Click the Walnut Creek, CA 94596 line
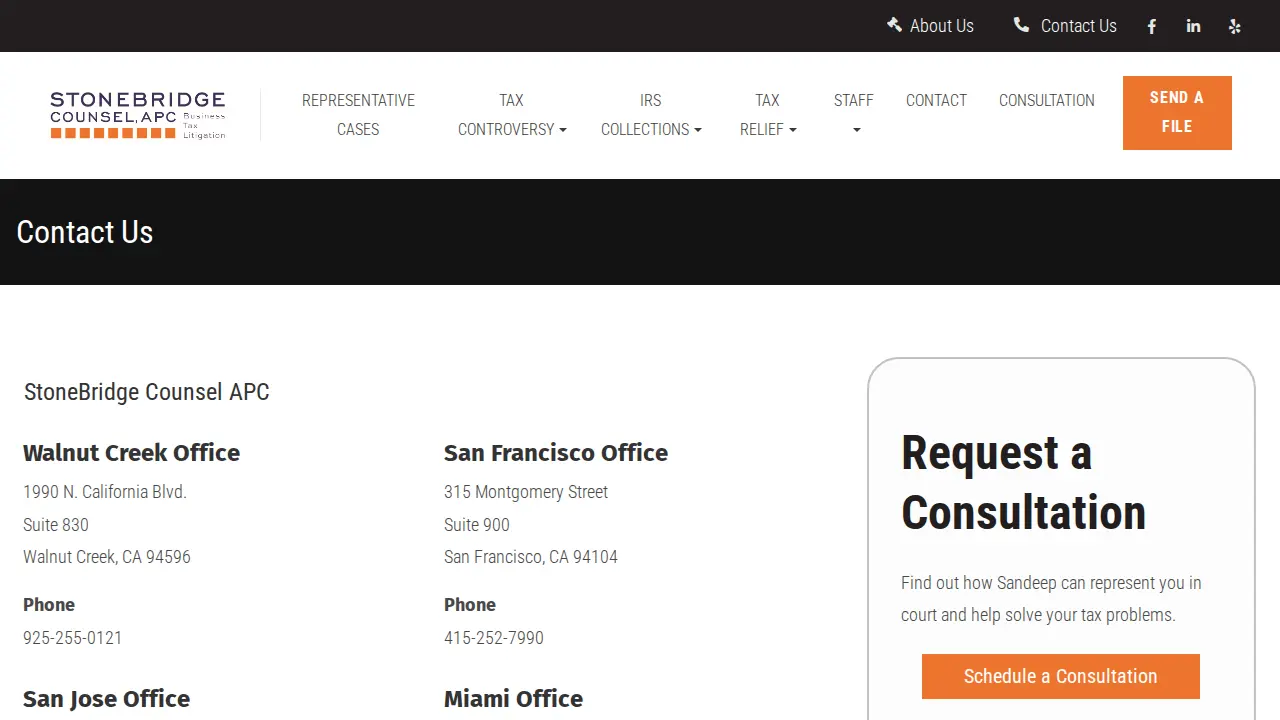 [107, 557]
